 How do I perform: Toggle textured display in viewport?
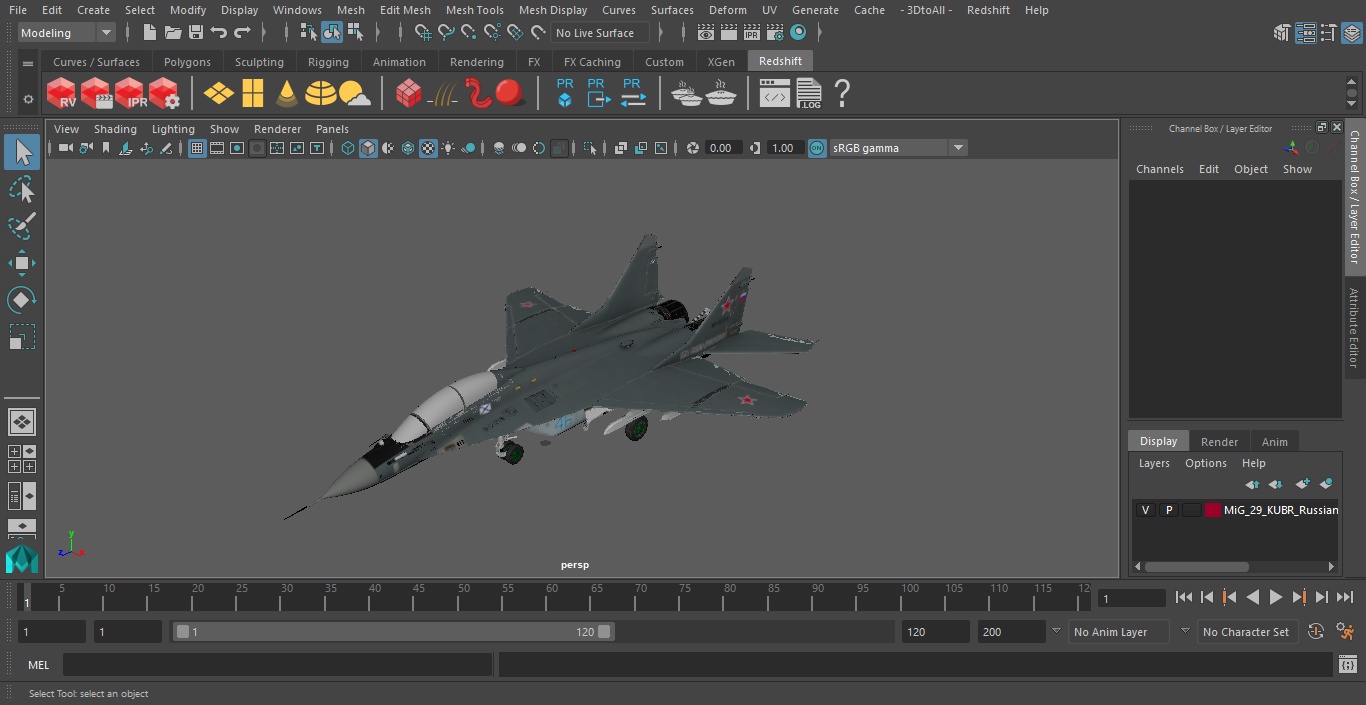[x=428, y=148]
